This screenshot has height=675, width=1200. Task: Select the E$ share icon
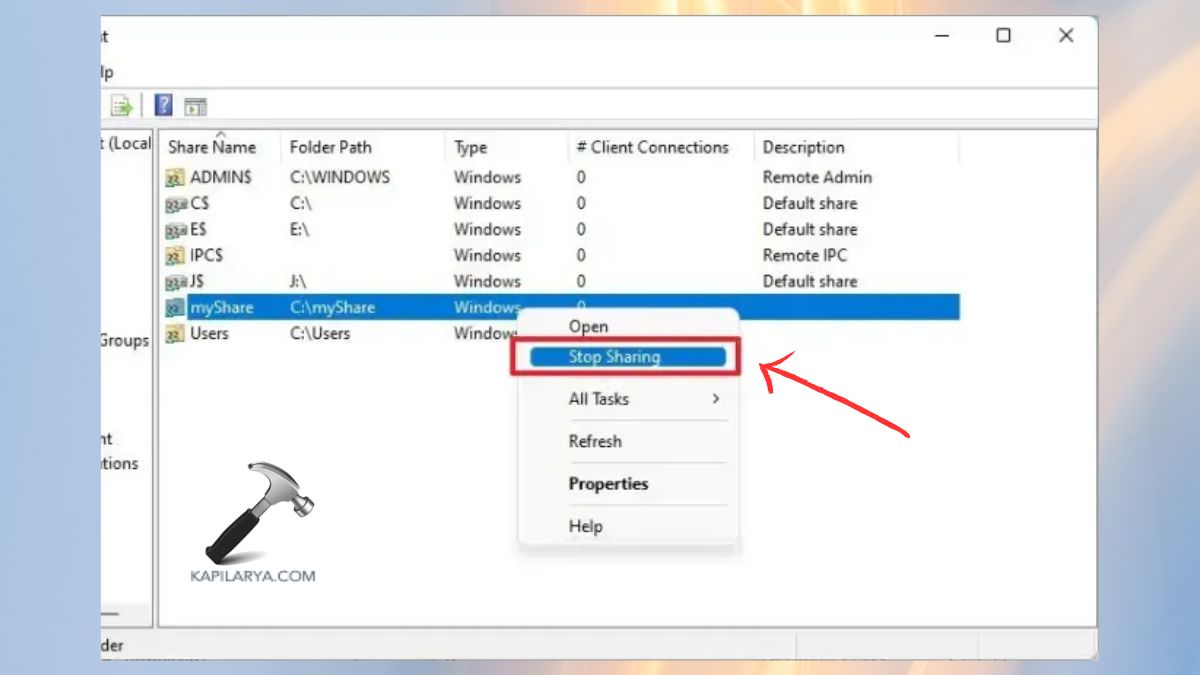174,229
